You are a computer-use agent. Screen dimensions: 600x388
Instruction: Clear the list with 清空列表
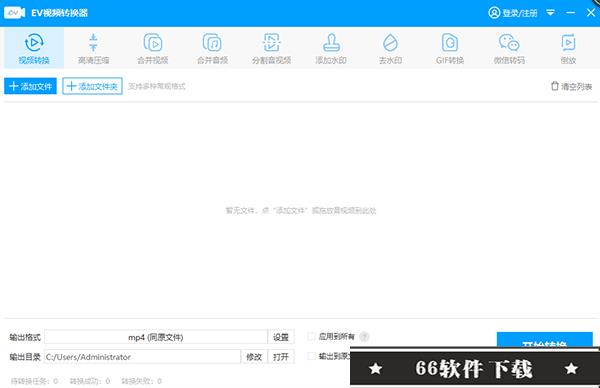[571, 86]
